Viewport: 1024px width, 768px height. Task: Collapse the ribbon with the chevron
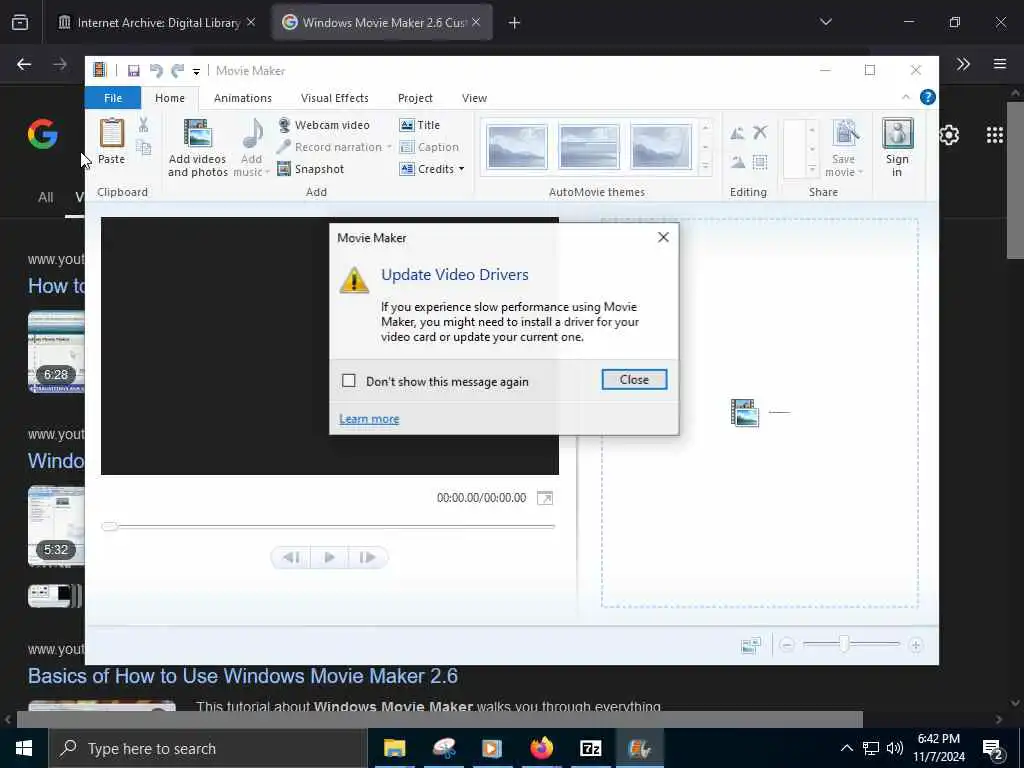pyautogui.click(x=906, y=97)
